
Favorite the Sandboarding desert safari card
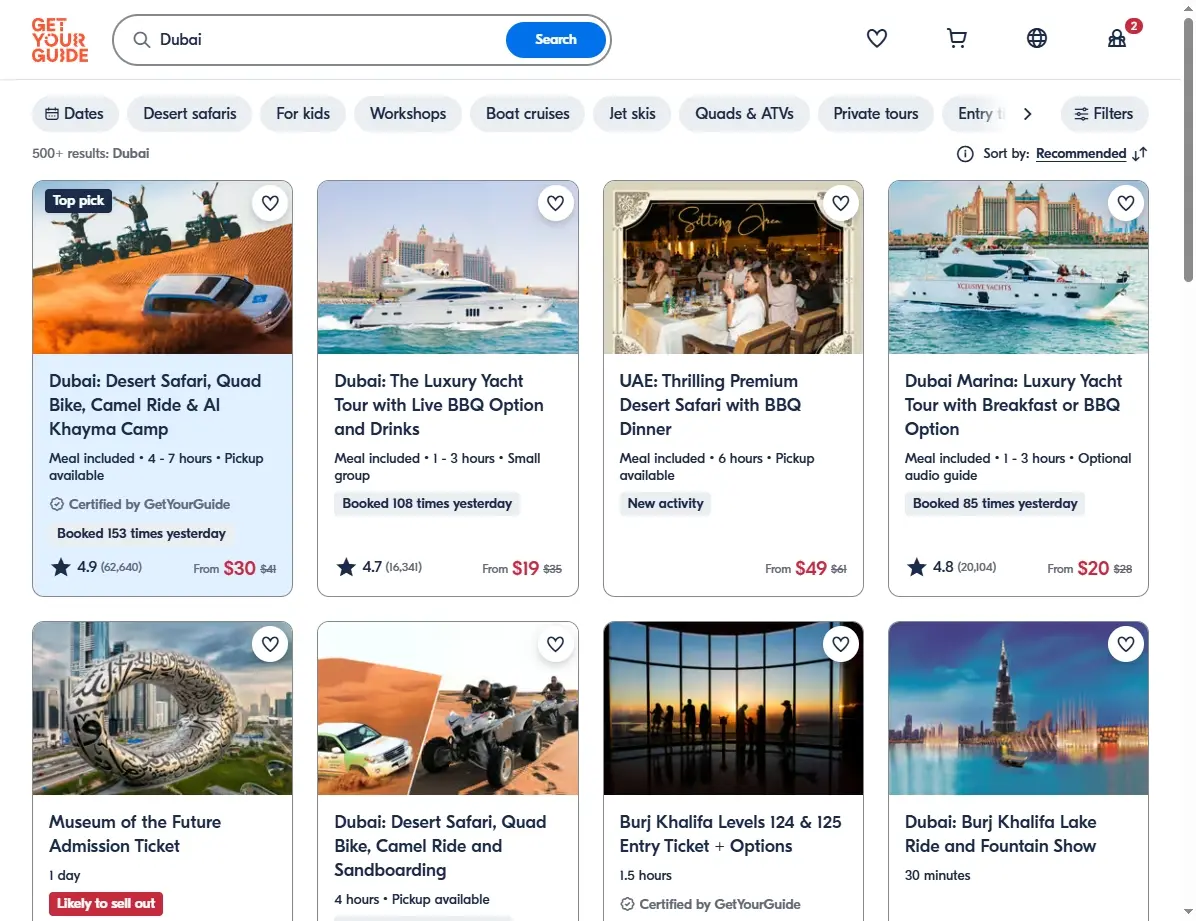click(x=555, y=644)
